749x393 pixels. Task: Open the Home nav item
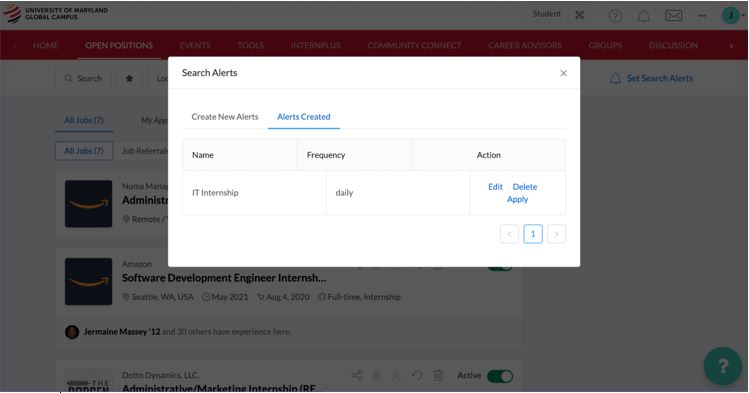(46, 45)
